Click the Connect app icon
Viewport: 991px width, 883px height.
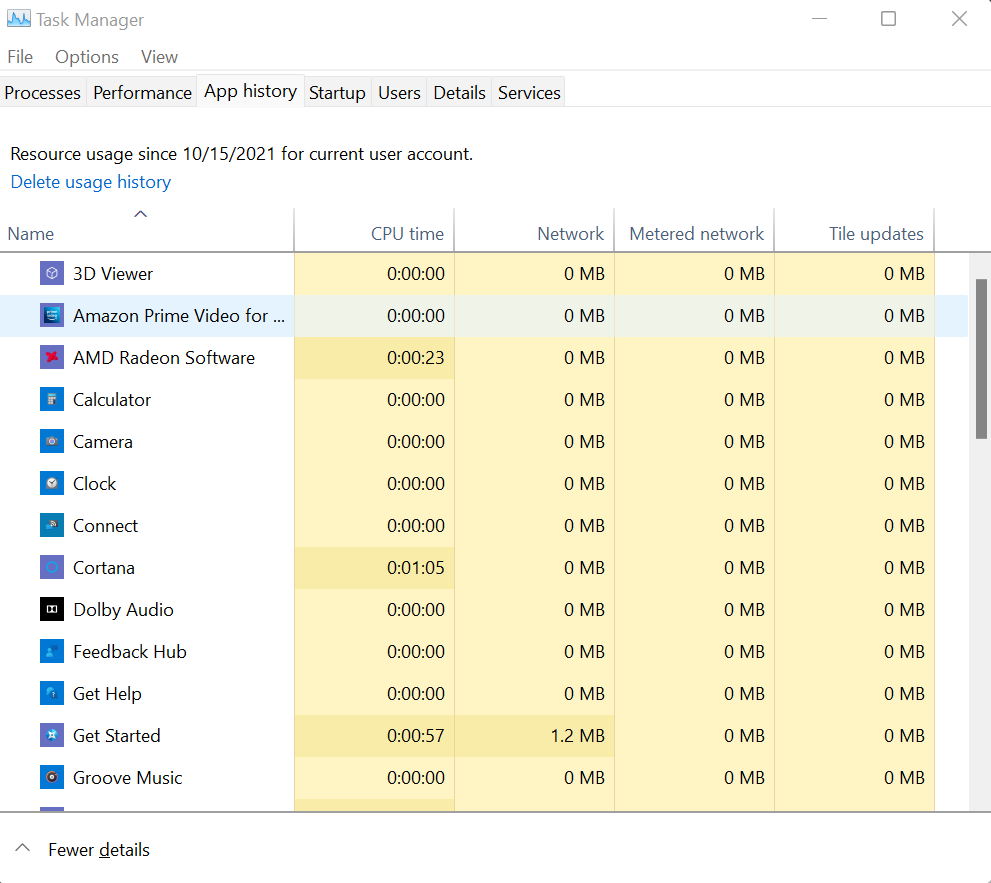pyautogui.click(x=52, y=526)
